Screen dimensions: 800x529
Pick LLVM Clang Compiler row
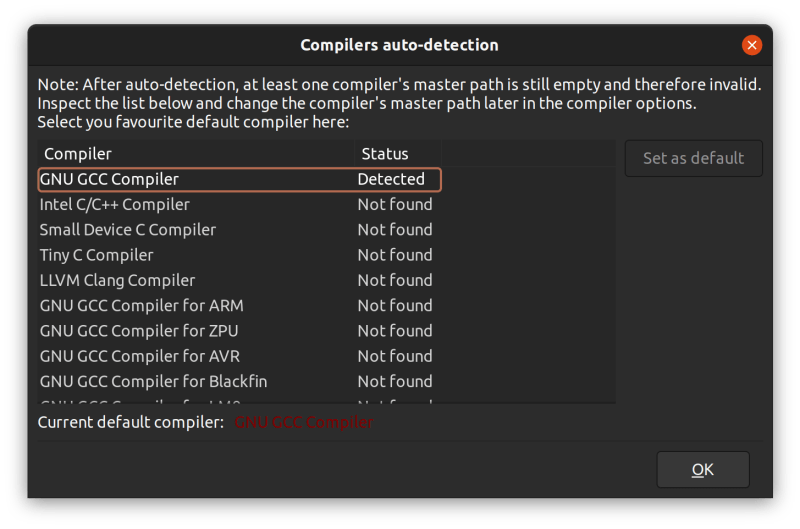tap(117, 281)
